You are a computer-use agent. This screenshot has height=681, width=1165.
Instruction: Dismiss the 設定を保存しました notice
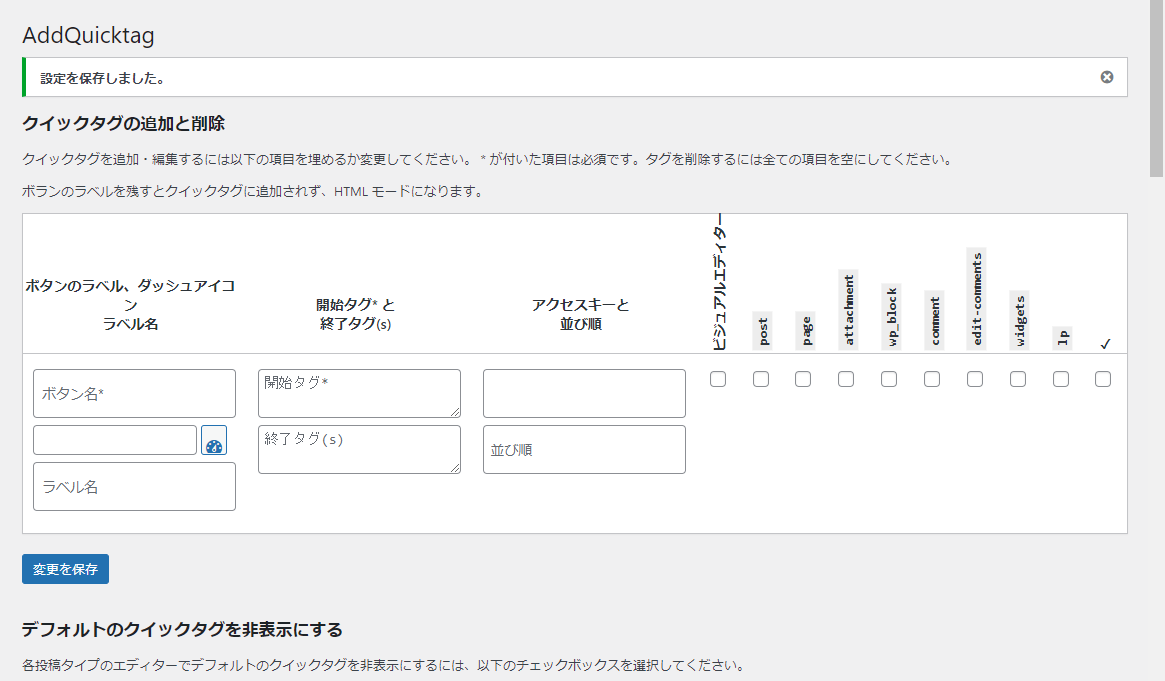pos(1106,77)
